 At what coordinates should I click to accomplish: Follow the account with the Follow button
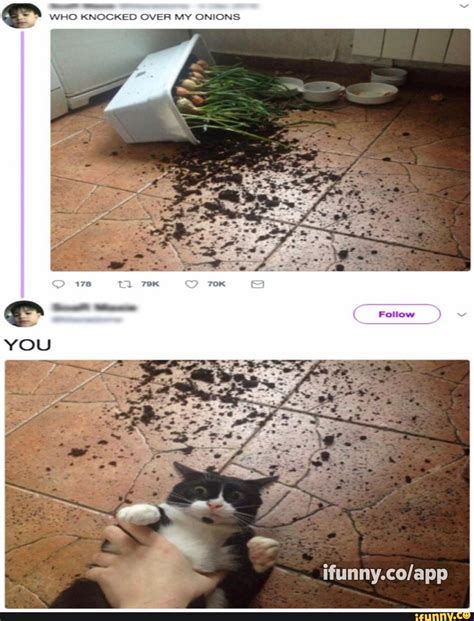pyautogui.click(x=396, y=314)
